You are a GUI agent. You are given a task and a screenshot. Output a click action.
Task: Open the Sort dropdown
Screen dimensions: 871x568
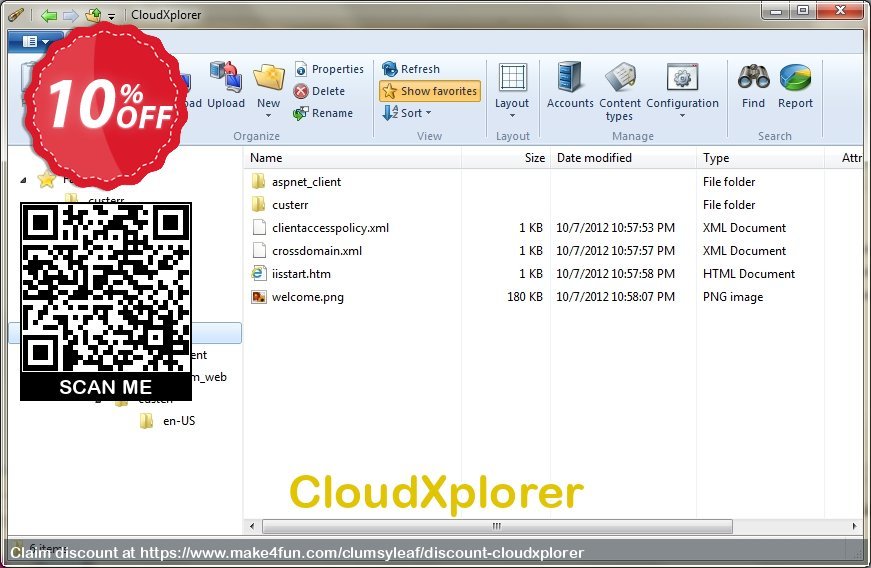point(407,113)
